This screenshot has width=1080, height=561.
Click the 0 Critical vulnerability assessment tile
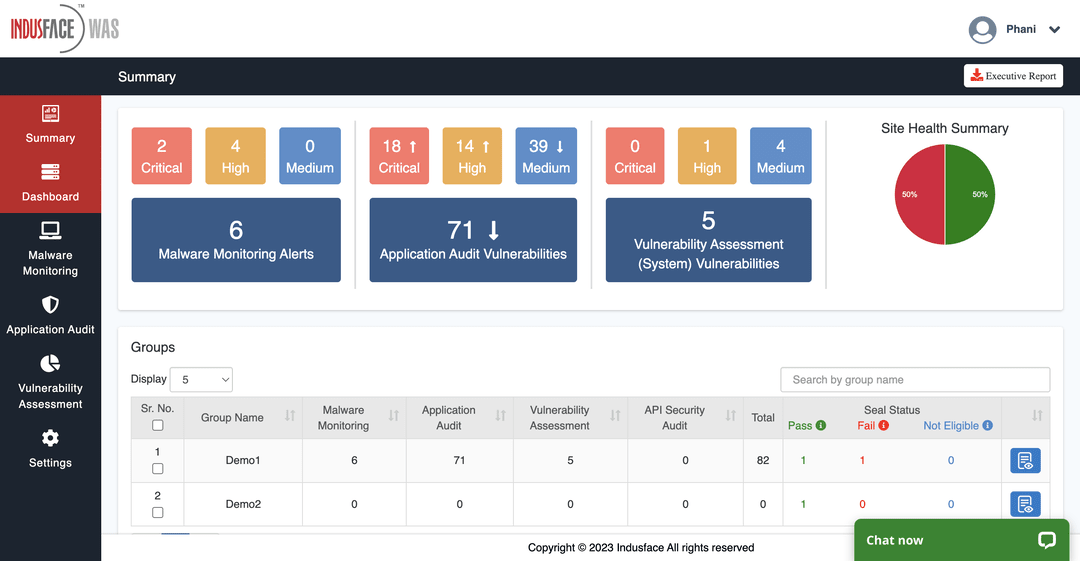[x=635, y=156]
